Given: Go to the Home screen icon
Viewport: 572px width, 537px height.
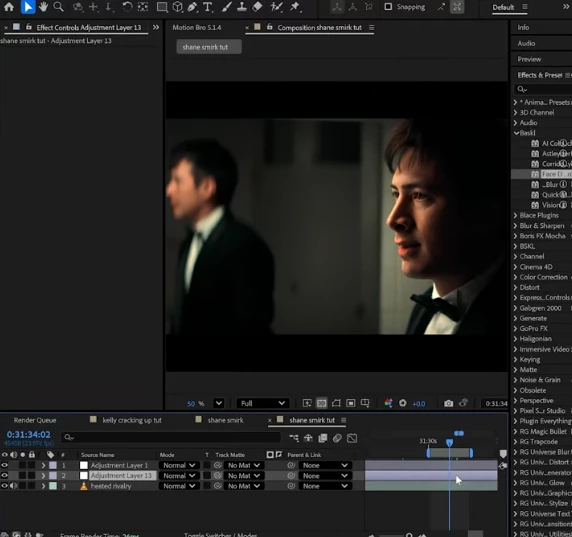Looking at the screenshot, I should pyautogui.click(x=9, y=7).
